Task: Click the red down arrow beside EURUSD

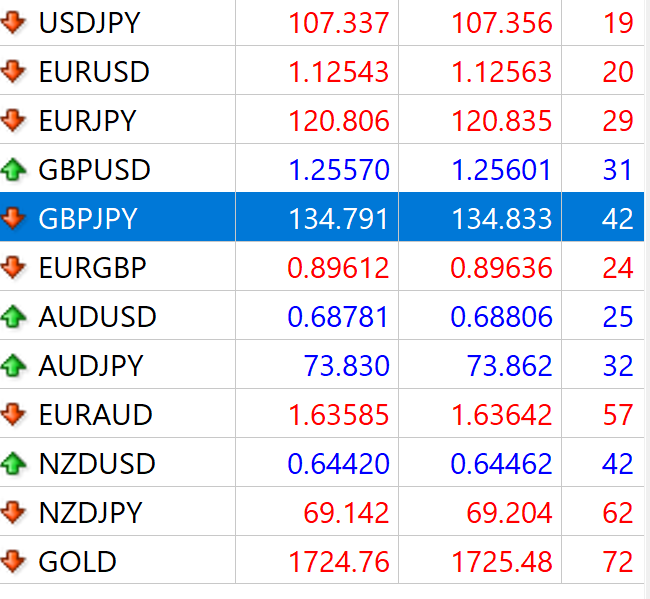Action: pos(13,72)
